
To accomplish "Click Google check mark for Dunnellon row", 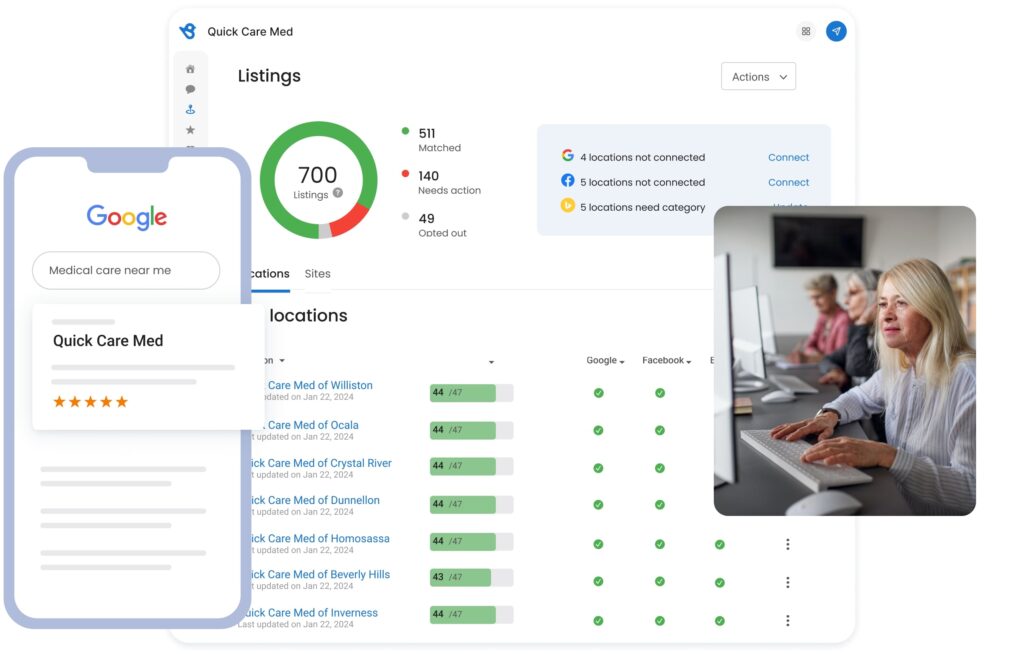I will coord(598,505).
